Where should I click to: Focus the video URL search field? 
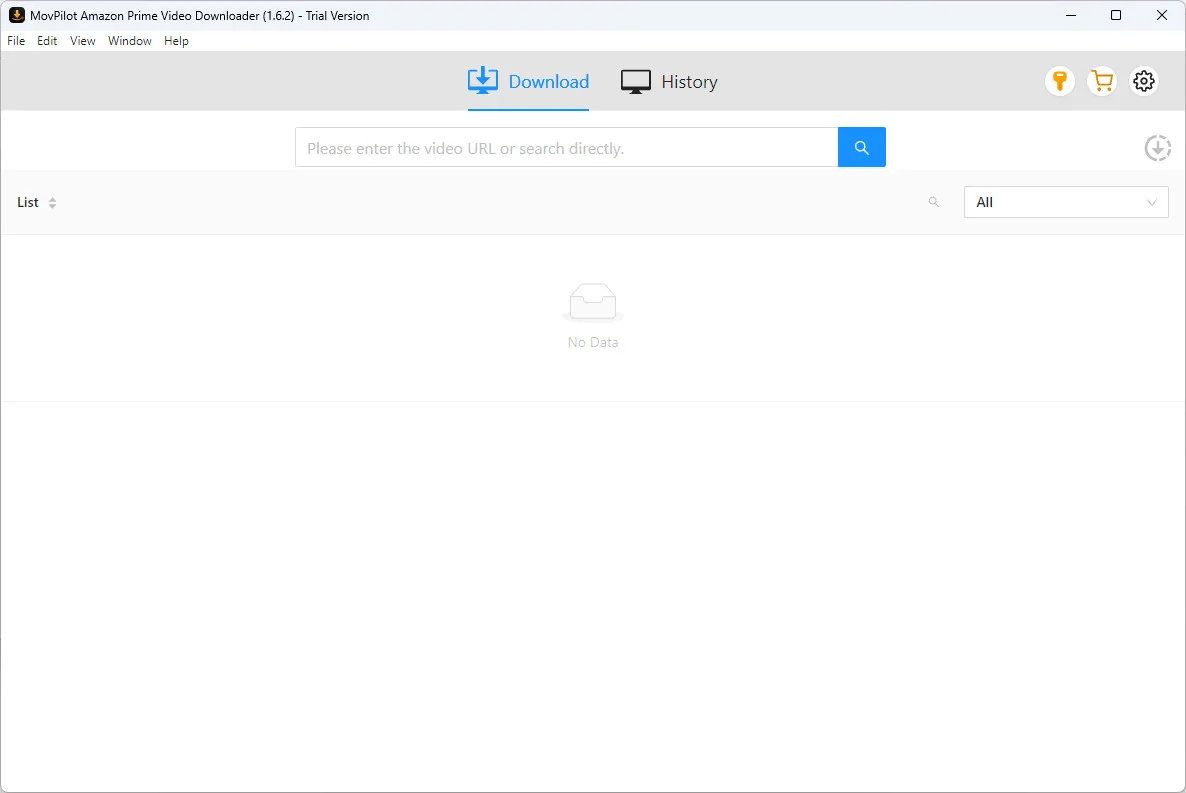(566, 148)
